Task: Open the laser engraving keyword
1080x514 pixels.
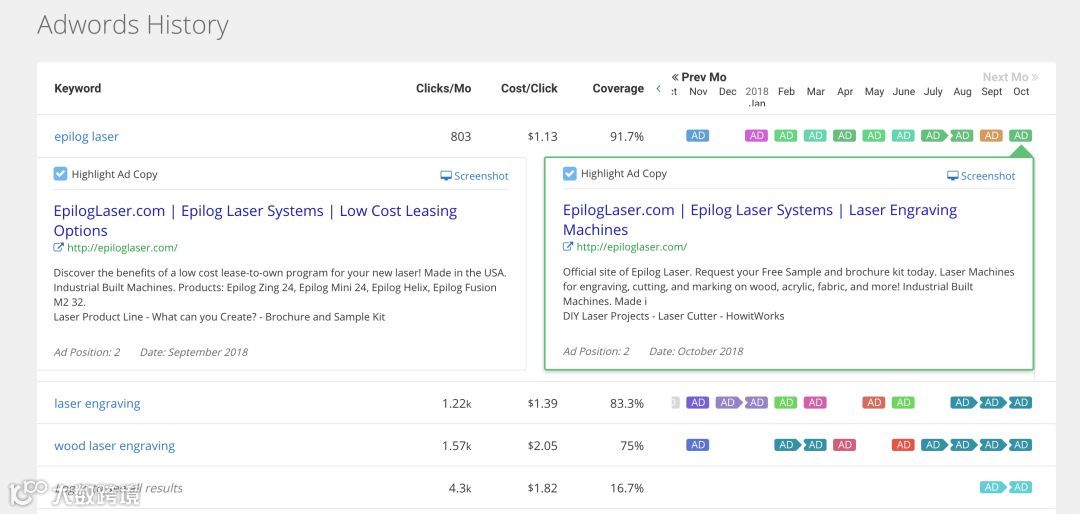Action: point(97,404)
